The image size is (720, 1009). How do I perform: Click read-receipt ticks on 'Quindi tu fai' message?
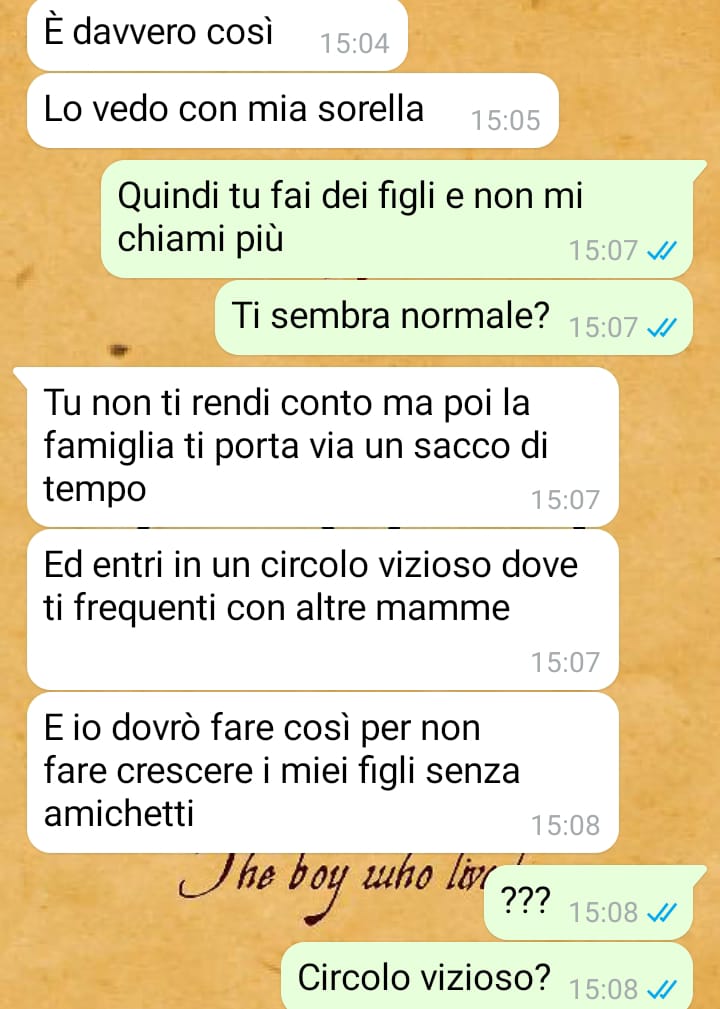coord(662,251)
